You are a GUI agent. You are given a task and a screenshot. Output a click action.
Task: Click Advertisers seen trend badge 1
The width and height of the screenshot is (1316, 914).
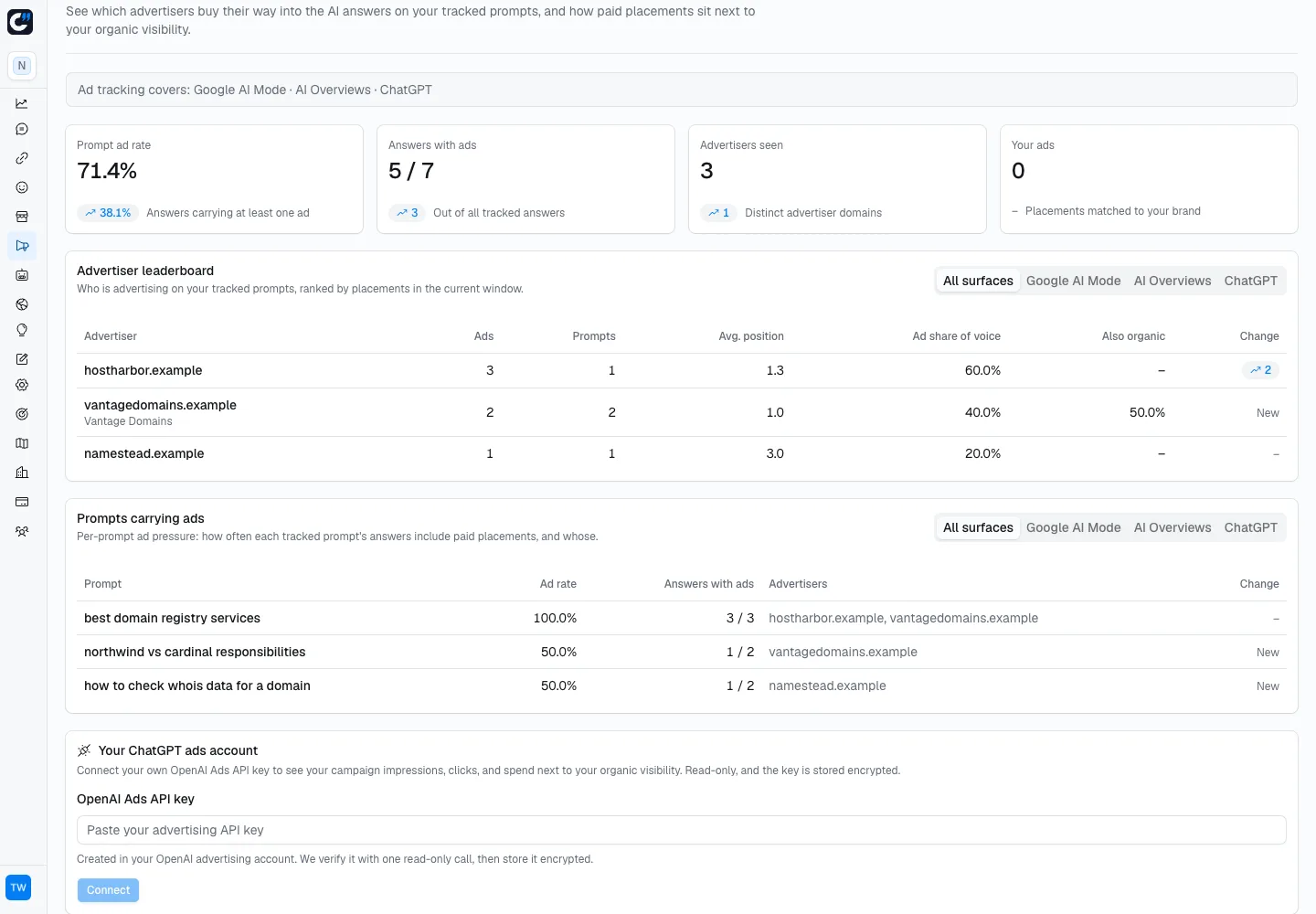718,213
